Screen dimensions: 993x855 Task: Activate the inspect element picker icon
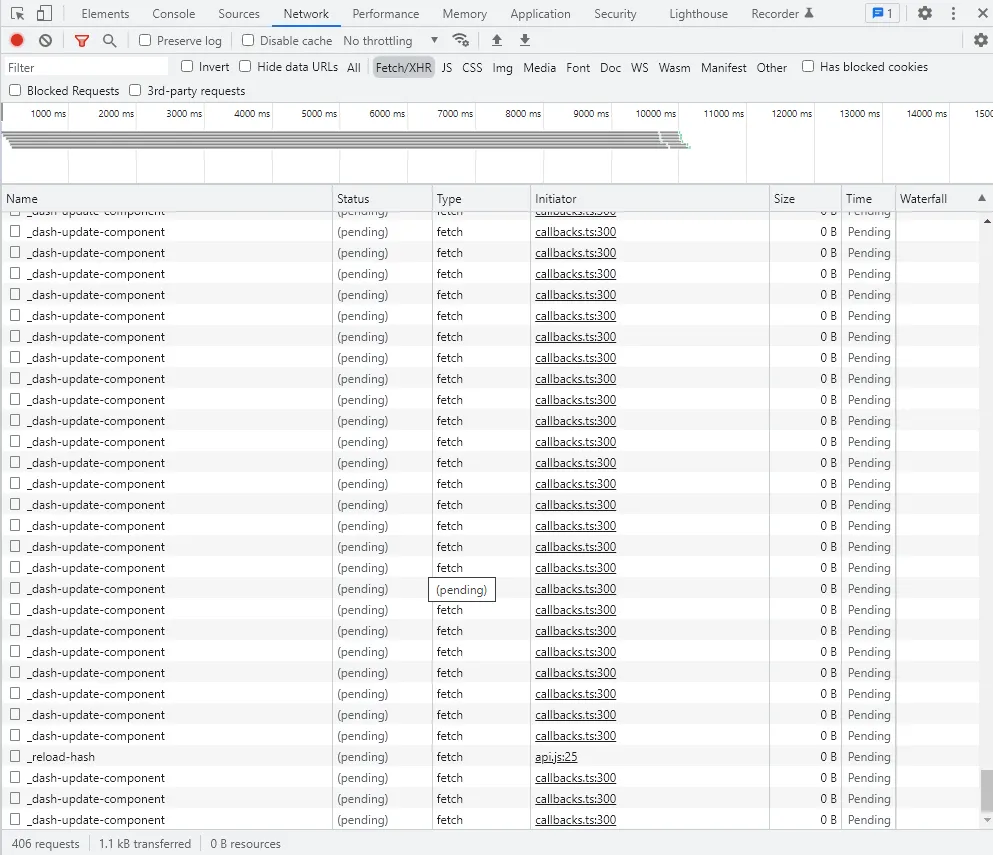(x=18, y=13)
